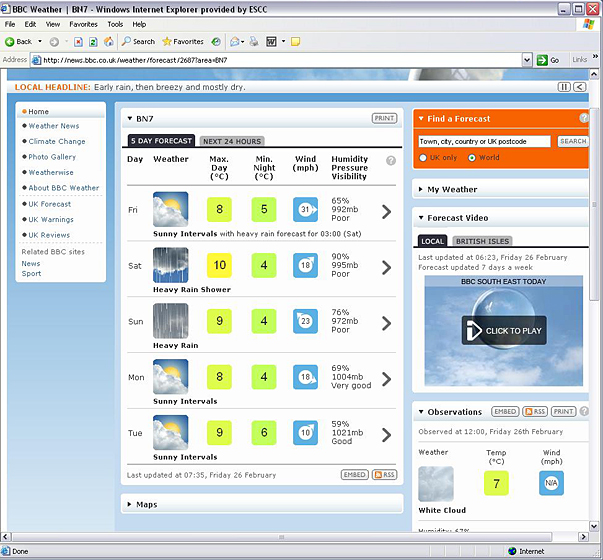
Task: Click the horizontal scrollbar thumb
Action: 281,537
